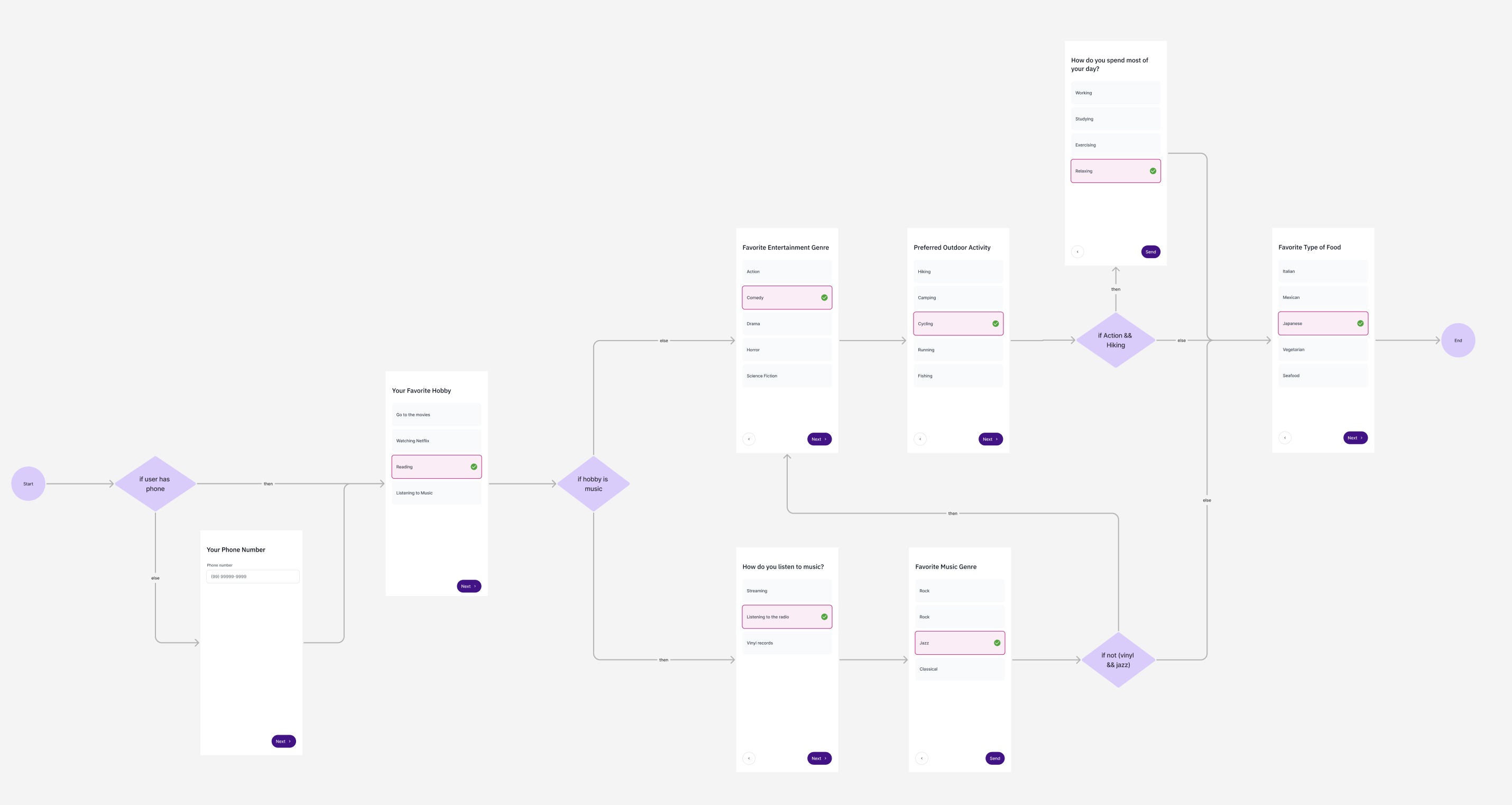Click back arrow in 'How do you listen to music' screen
This screenshot has width=1512, height=805.
(749, 758)
